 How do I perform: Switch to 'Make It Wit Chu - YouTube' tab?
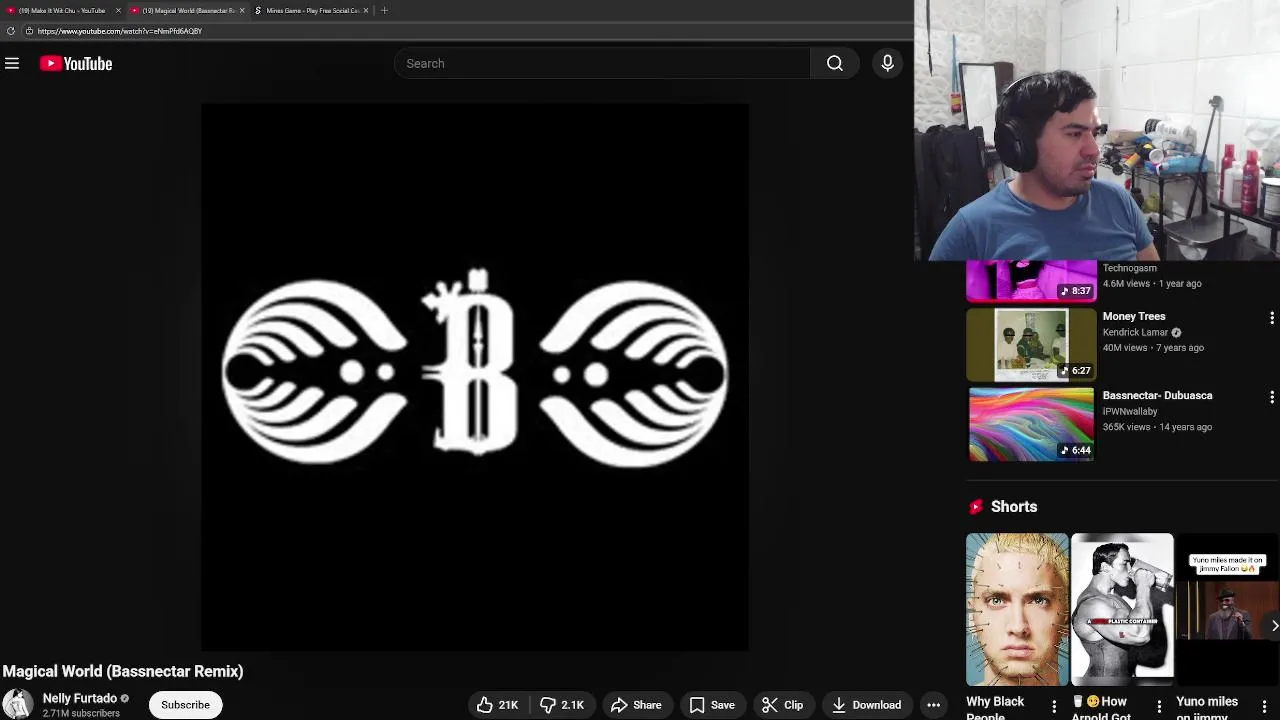tap(62, 10)
